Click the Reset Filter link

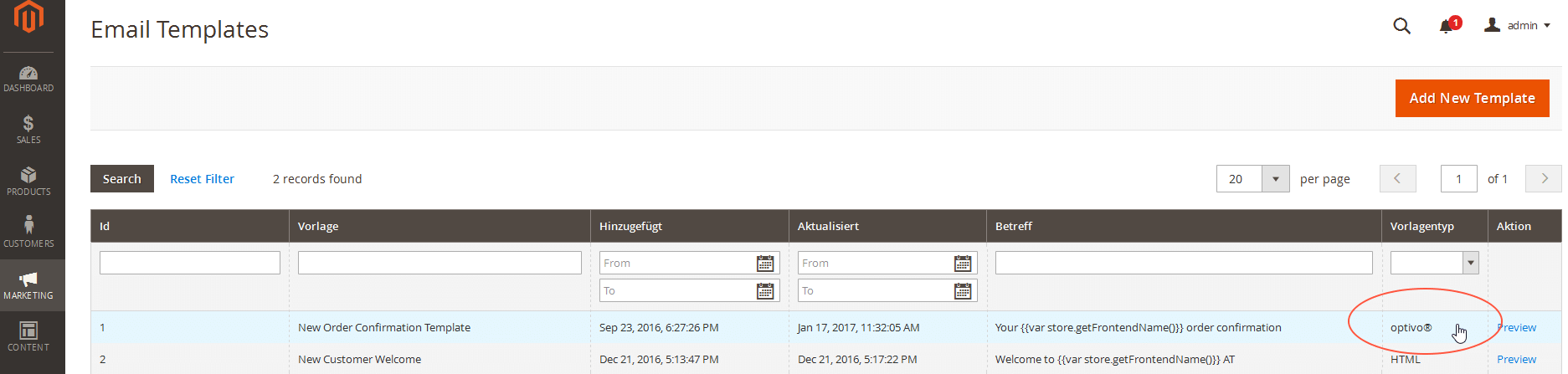coord(202,179)
